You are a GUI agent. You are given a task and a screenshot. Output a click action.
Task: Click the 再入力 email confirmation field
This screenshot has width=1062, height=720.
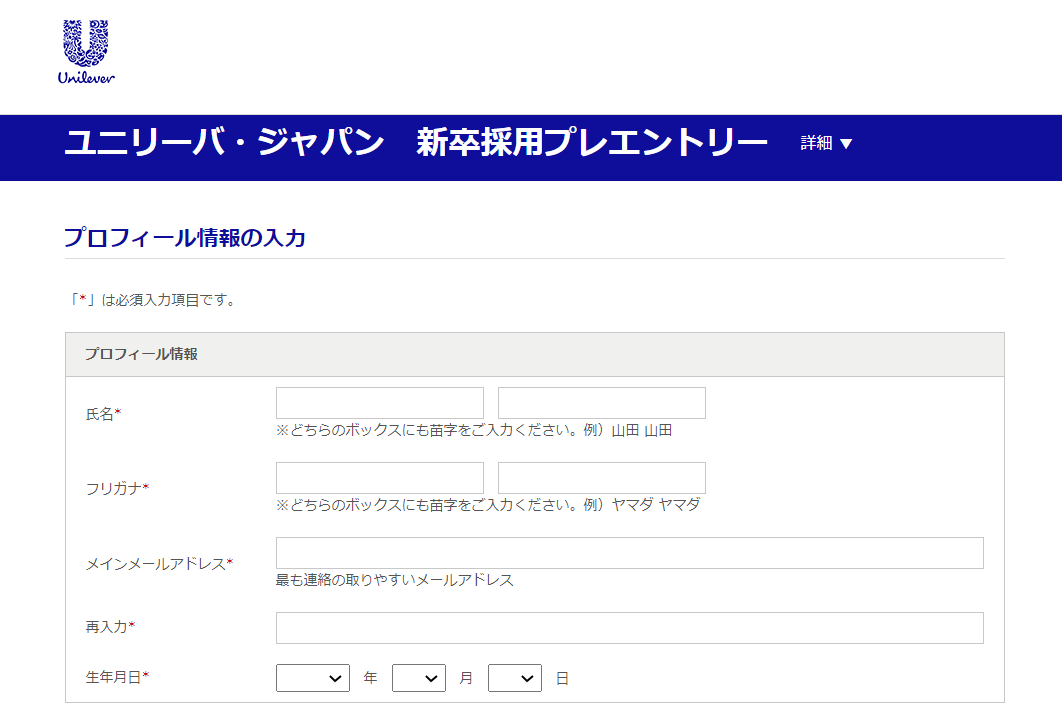629,628
